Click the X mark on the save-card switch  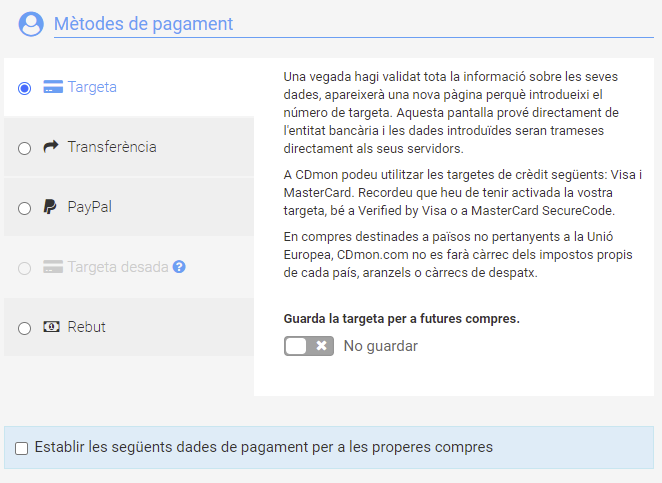(x=322, y=346)
